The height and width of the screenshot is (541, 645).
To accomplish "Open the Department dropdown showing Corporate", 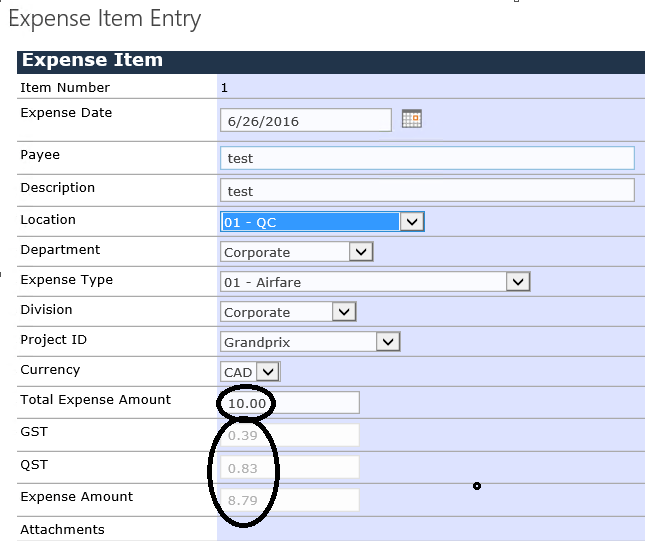I will click(x=297, y=252).
